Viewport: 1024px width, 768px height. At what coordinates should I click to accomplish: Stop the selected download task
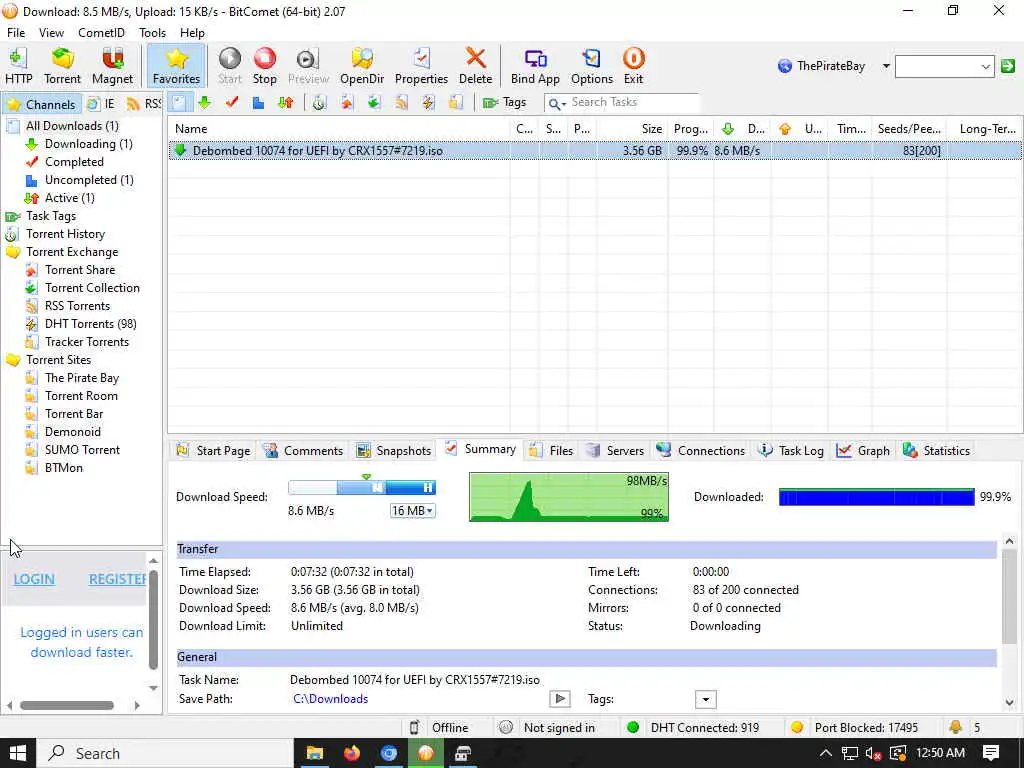pos(264,66)
